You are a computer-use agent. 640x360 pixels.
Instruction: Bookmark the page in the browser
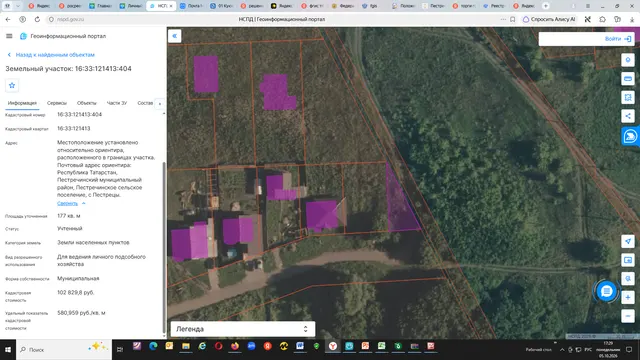[x=513, y=19]
